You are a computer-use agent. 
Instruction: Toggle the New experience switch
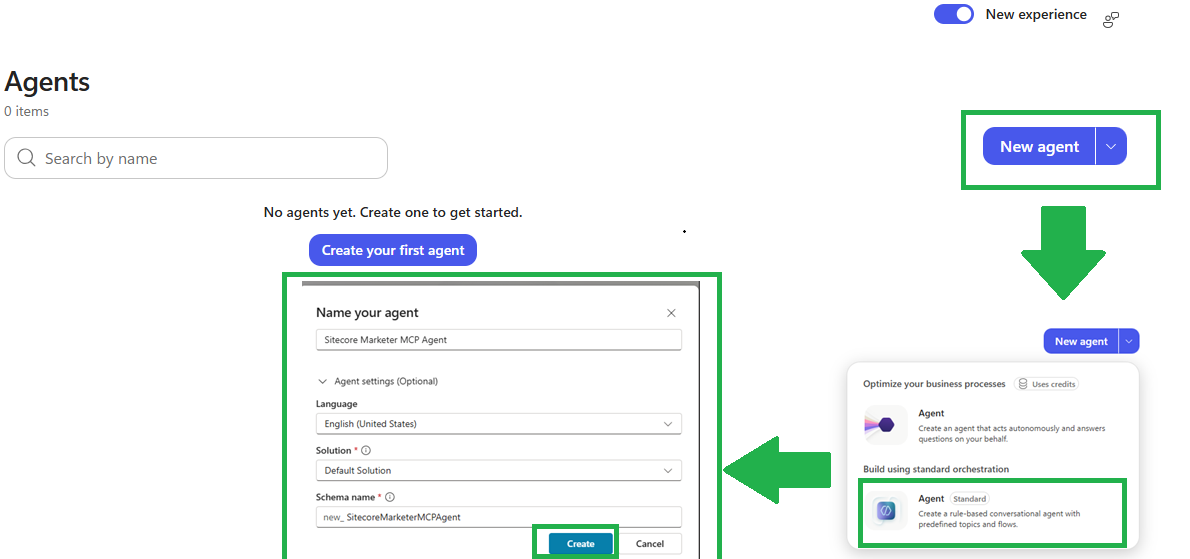pyautogui.click(x=953, y=14)
